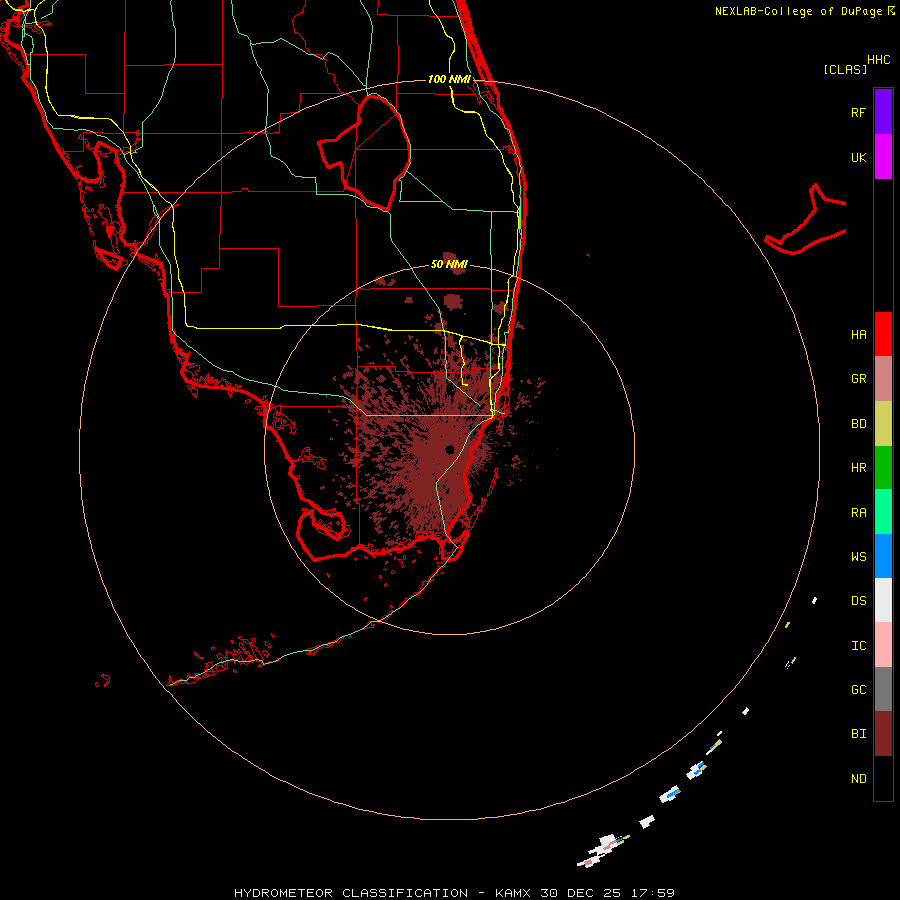The image size is (900, 900).
Task: Click the black radar site dot
Action: coord(449,449)
